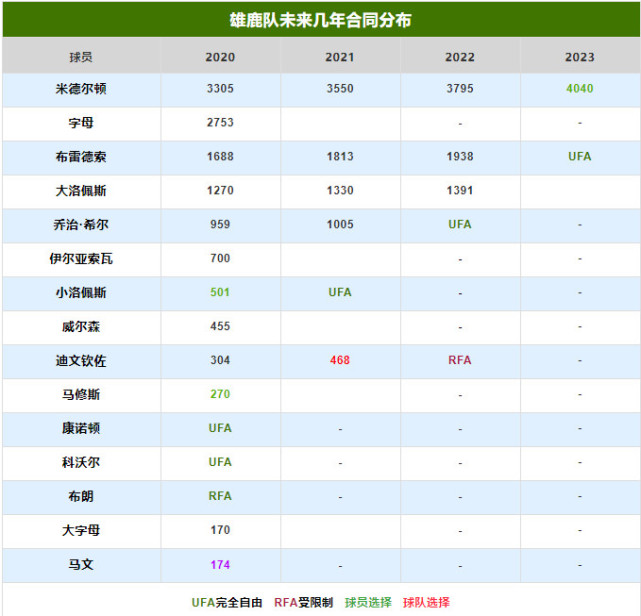Viewport: 641px width, 616px height.
Task: Select salary value 3795
Action: coord(460,89)
